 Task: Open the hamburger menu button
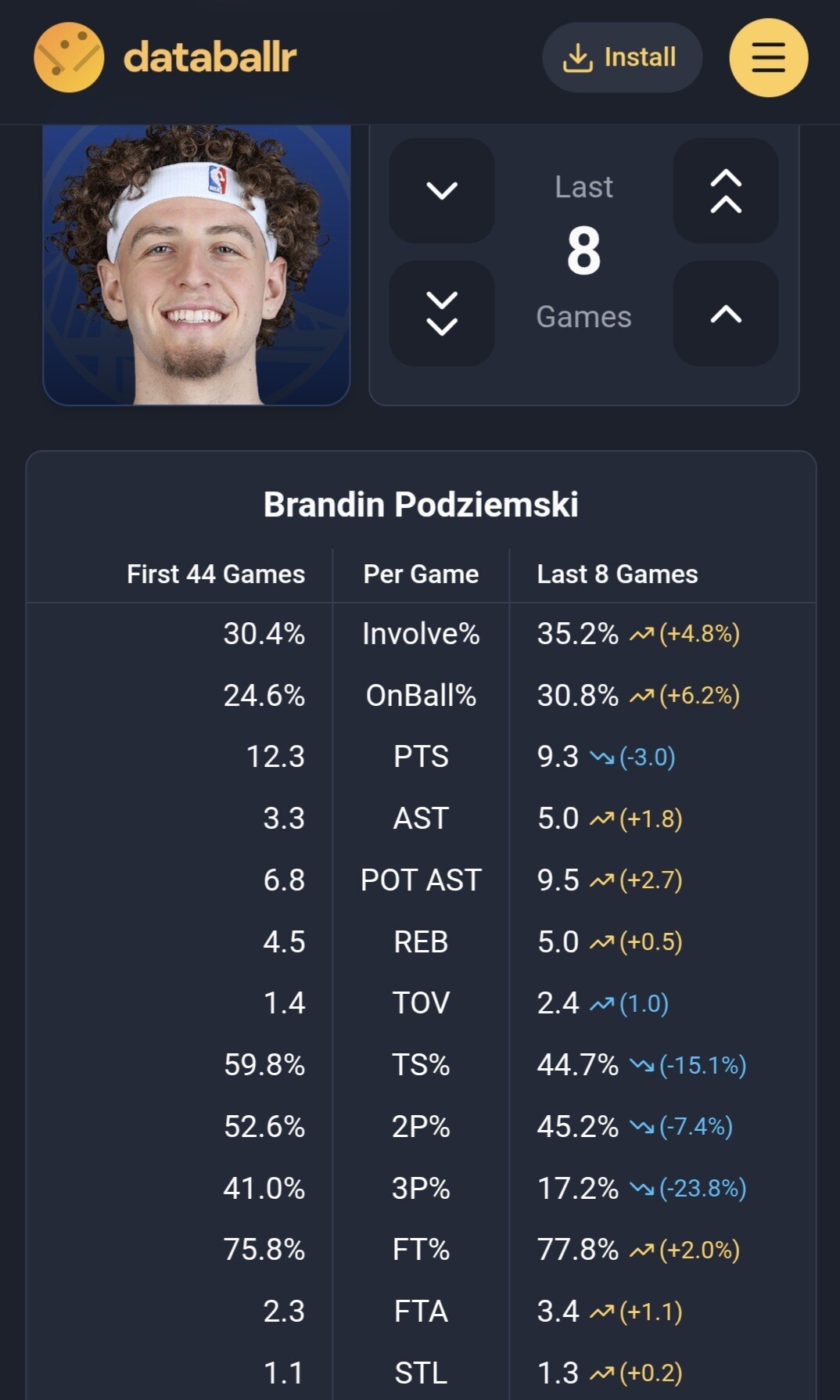click(x=768, y=58)
